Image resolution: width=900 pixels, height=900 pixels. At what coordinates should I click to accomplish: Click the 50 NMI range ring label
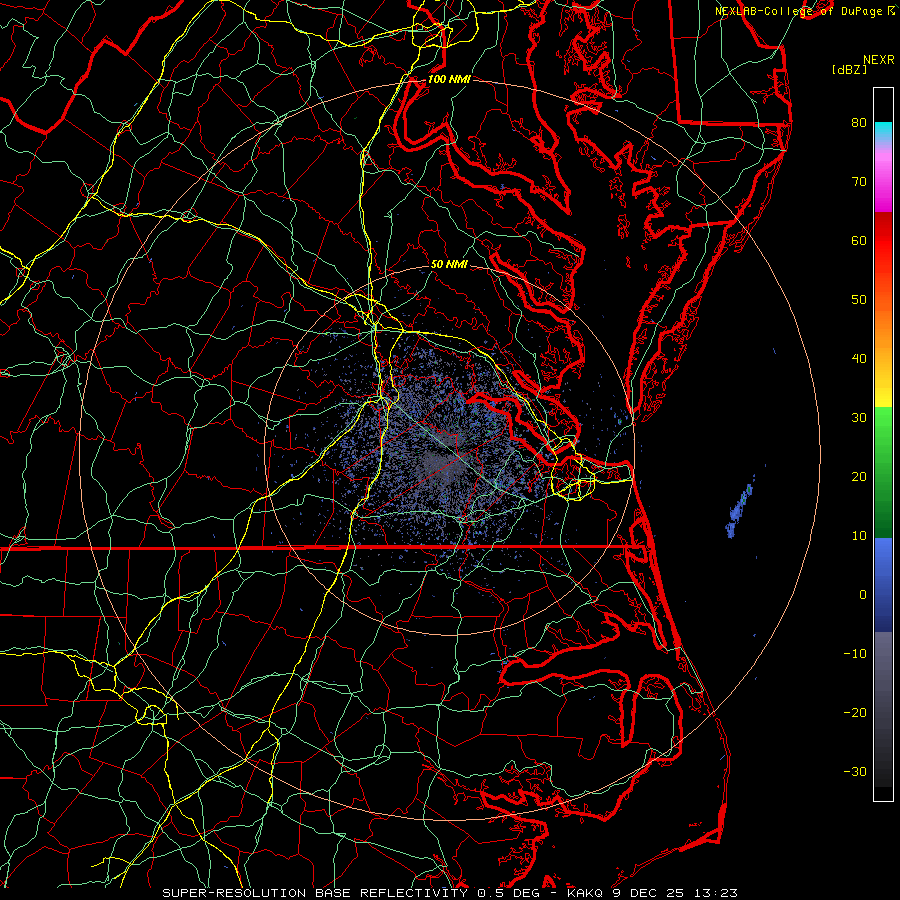click(449, 264)
